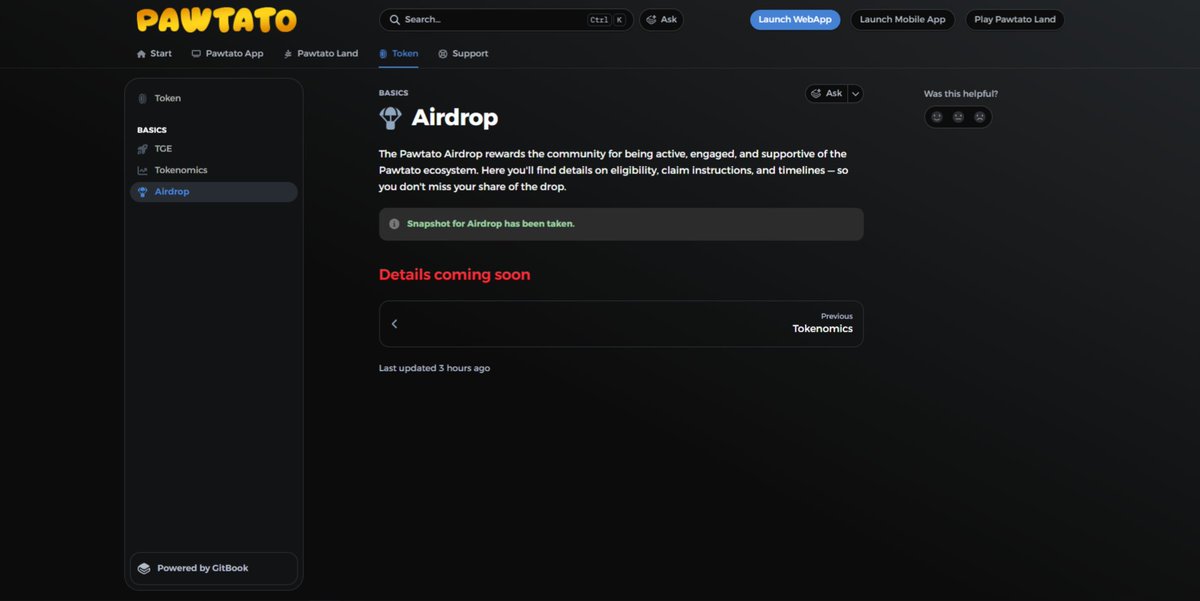Open the Pawtato Land tab
The image size is (1200, 601).
320,54
